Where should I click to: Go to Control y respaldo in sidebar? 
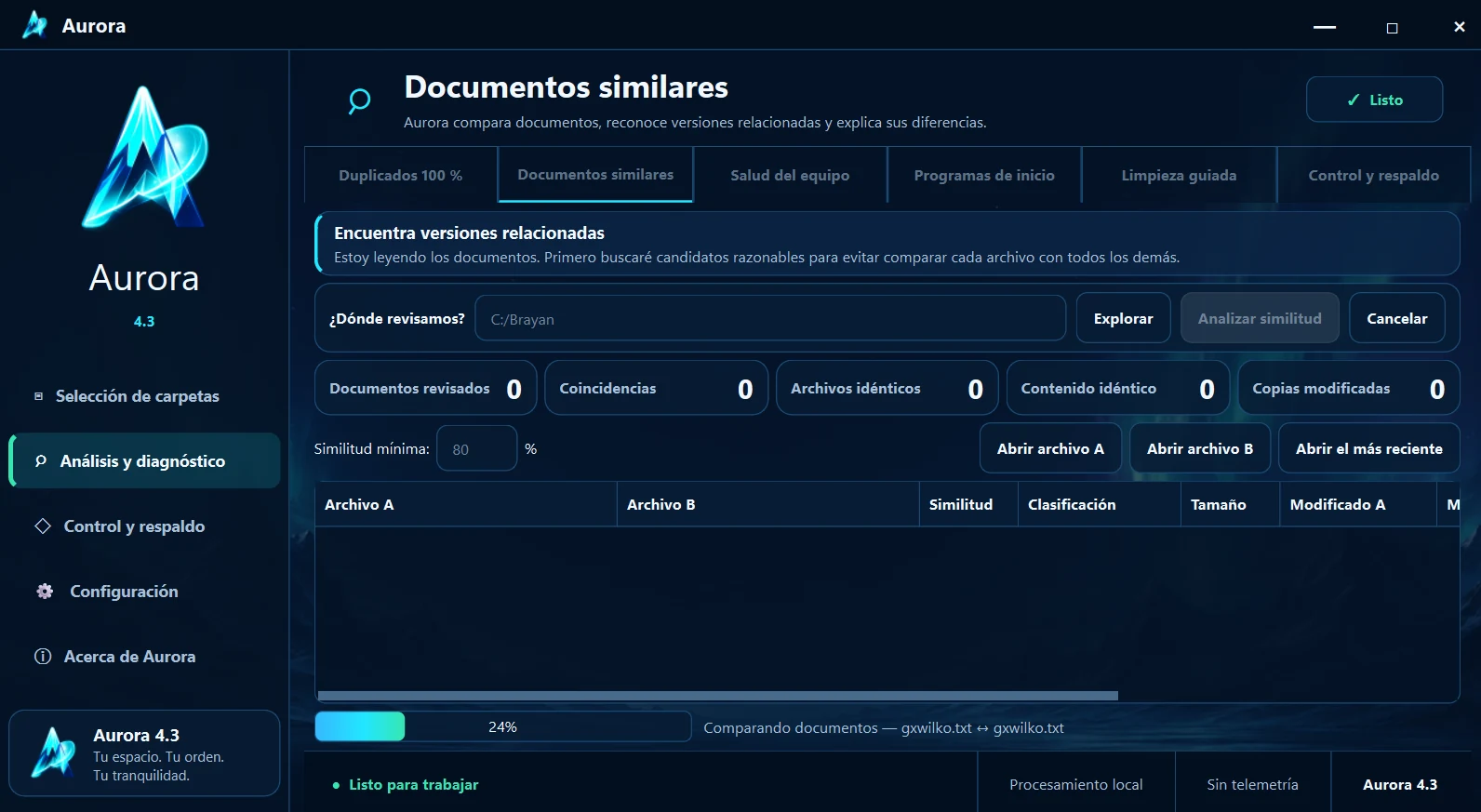(x=144, y=526)
